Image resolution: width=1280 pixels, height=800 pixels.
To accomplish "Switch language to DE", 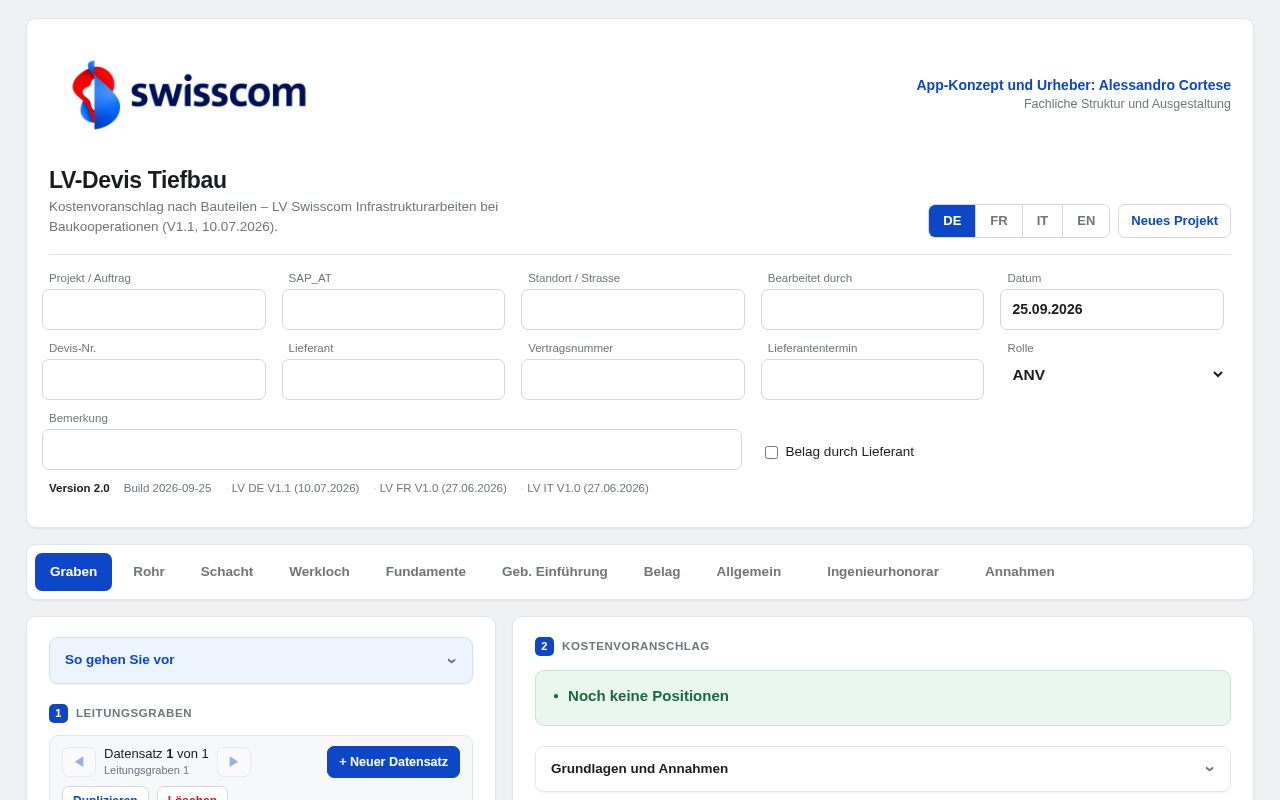I will coord(952,221).
